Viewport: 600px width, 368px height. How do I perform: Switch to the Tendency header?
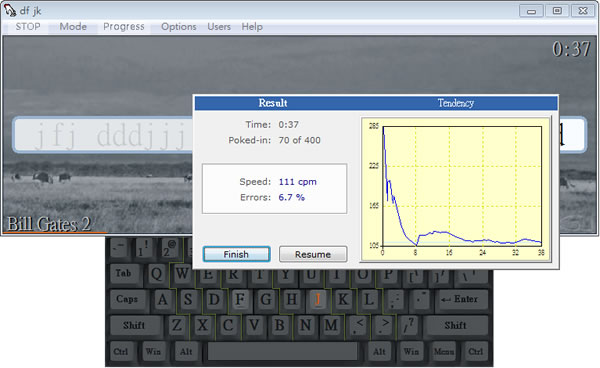pyautogui.click(x=455, y=103)
